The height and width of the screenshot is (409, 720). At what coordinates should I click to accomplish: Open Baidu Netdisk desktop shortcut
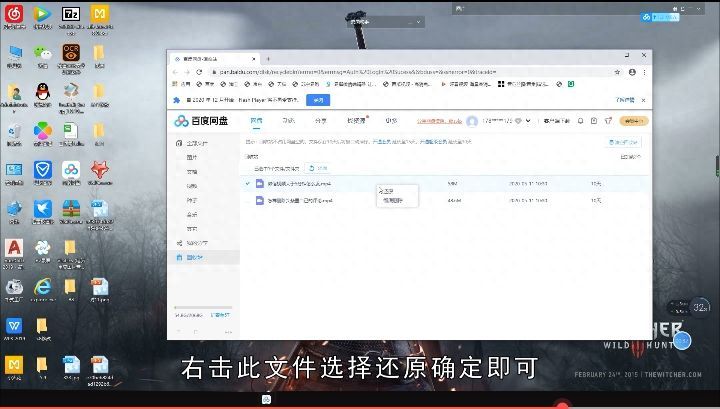coord(71,170)
